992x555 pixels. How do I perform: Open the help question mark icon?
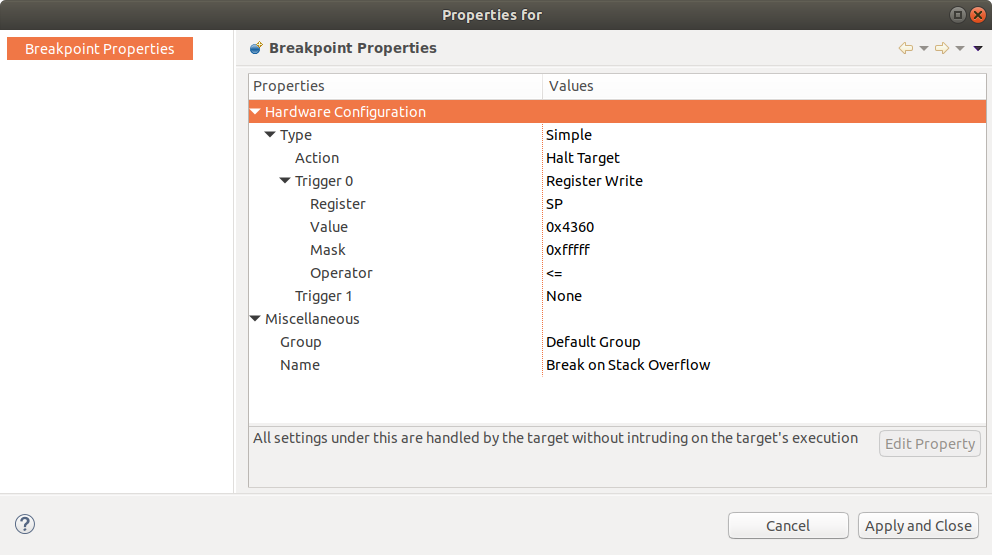(x=25, y=524)
